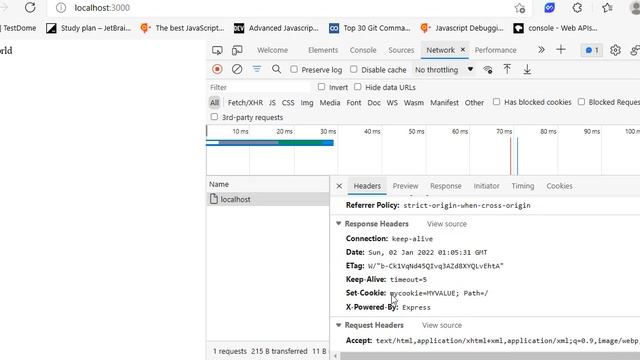The width and height of the screenshot is (640, 360).
Task: Click the blue extension icon in toolbar
Action: click(549, 8)
